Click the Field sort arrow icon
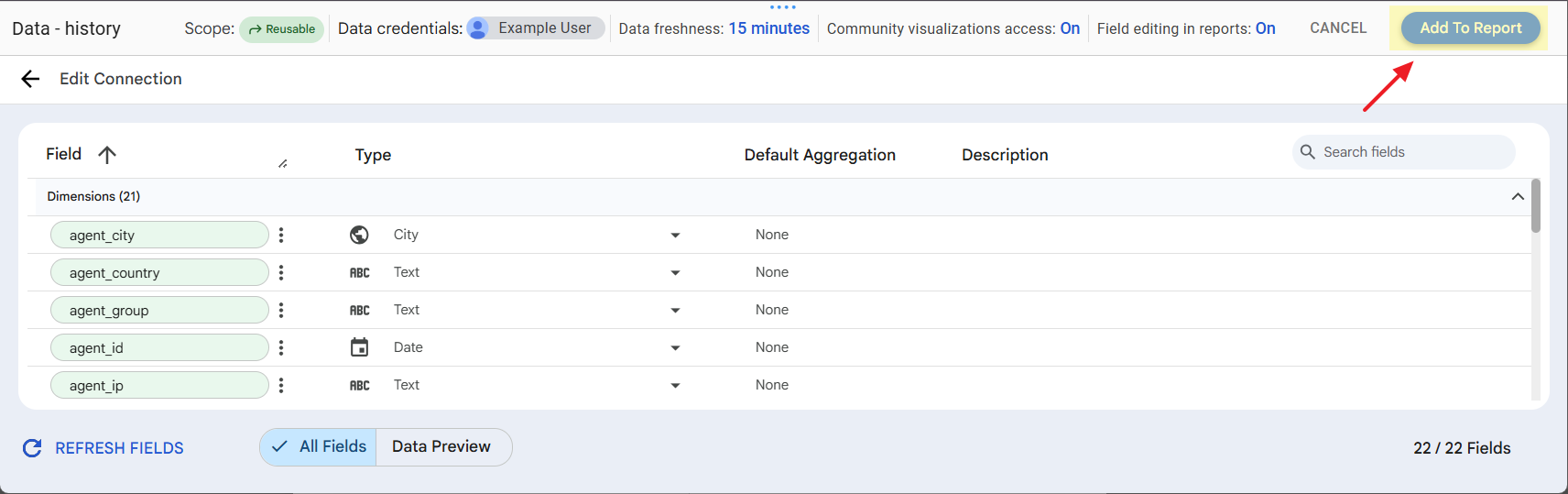Screen dimensions: 1568x494 (107, 155)
